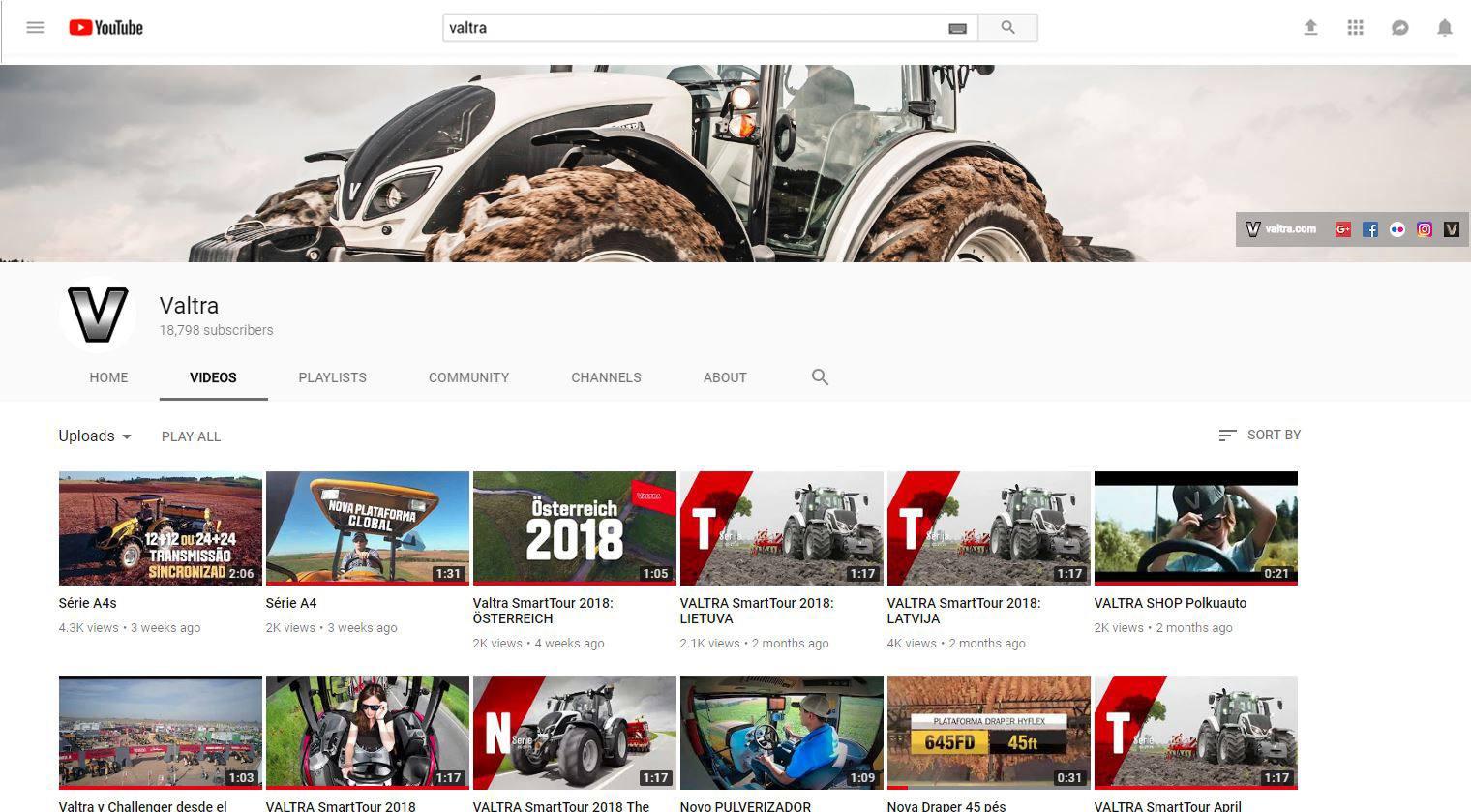Play the VALTRA SHOP Polkuauto video thumbnail

tap(1195, 527)
